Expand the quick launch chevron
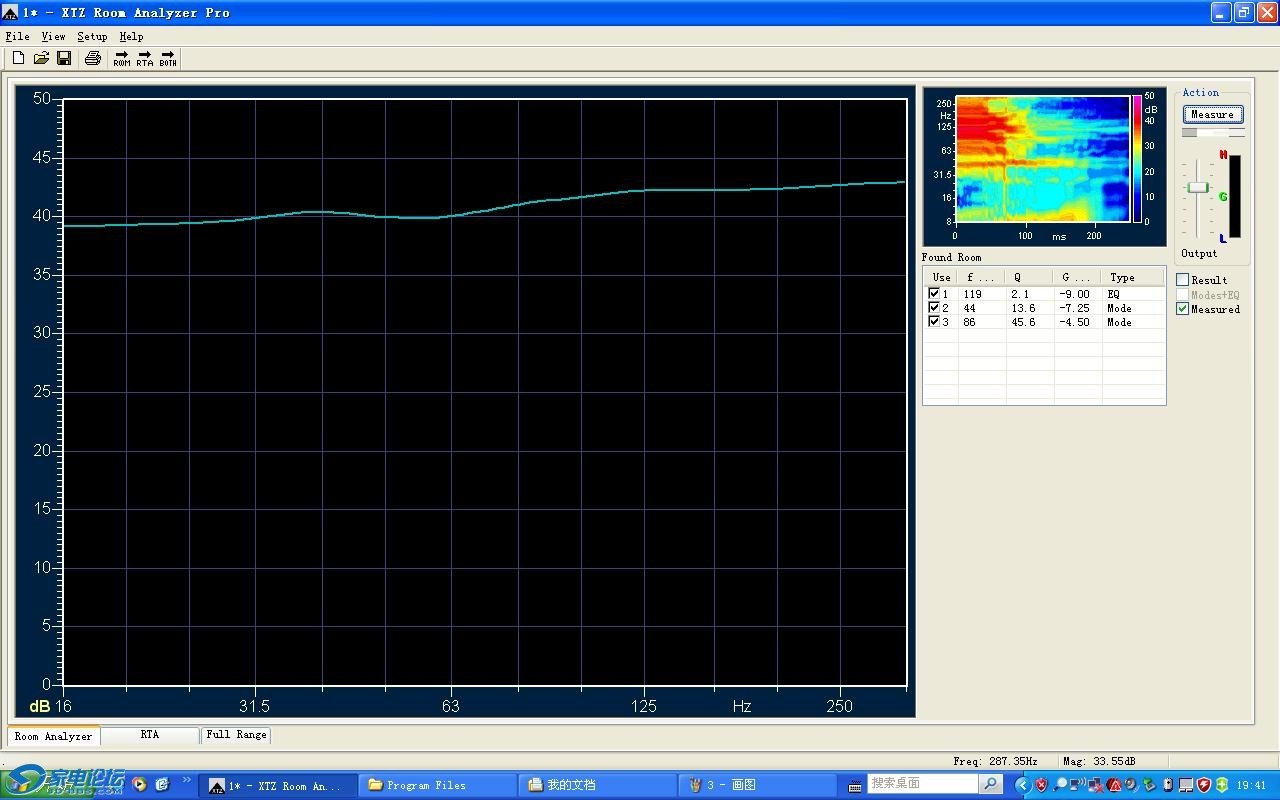 pos(186,781)
